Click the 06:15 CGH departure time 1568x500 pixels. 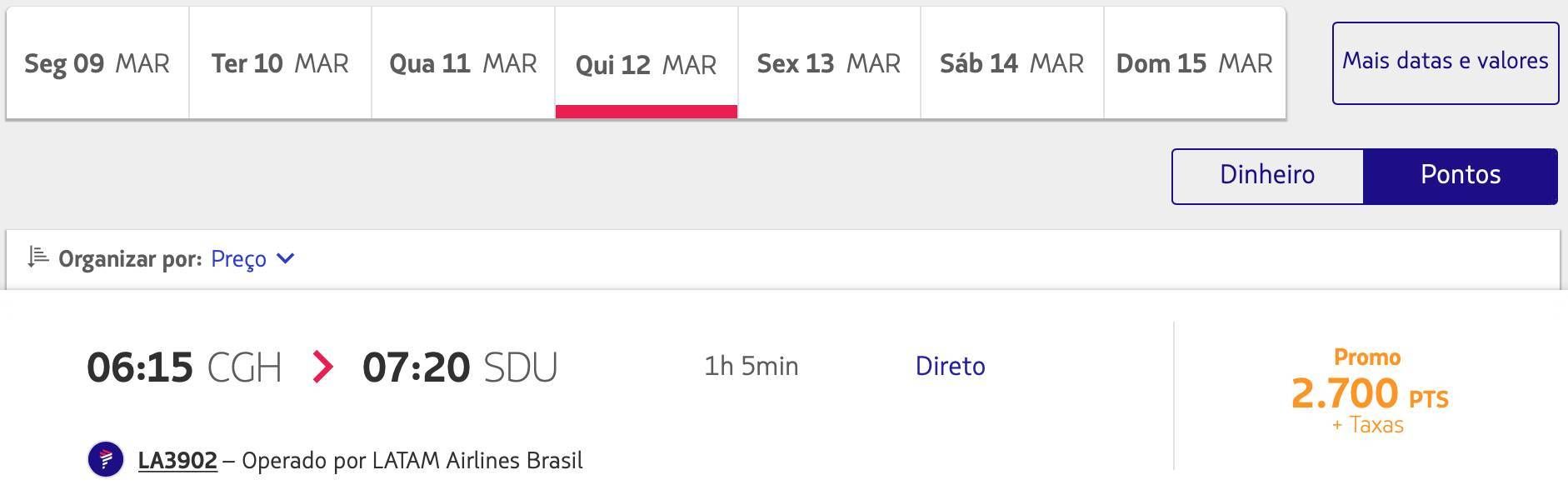click(x=184, y=367)
